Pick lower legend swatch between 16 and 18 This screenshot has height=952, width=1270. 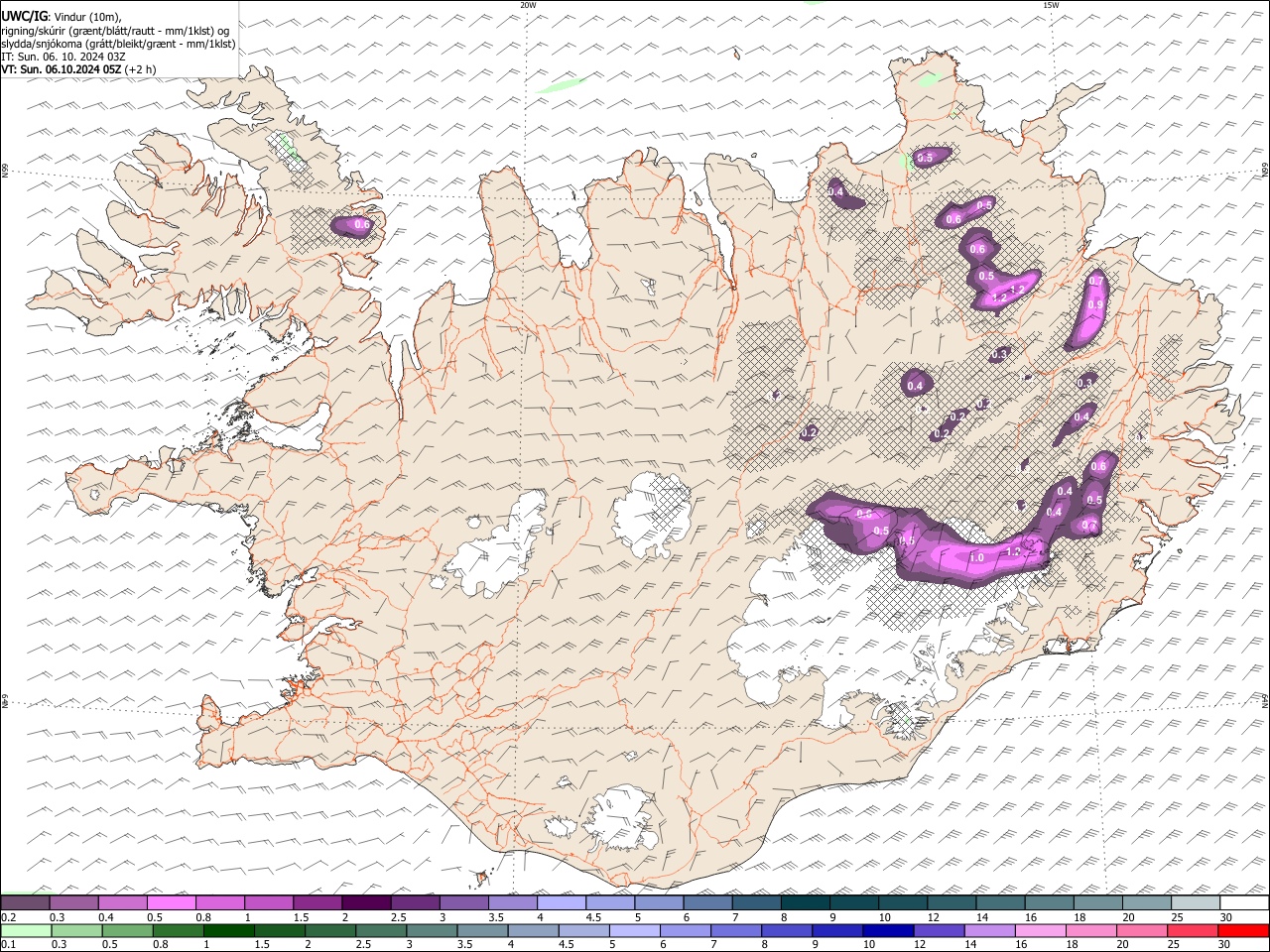click(1041, 931)
